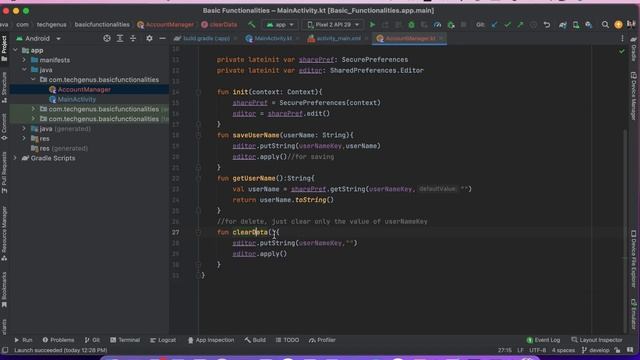The image size is (640, 360).
Task: Close the AccountManager.kt tab
Action: 441,39
